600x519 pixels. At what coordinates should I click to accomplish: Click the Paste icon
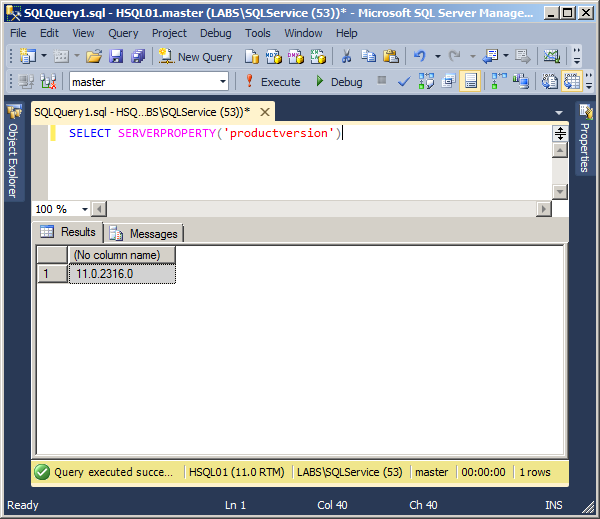(391, 56)
